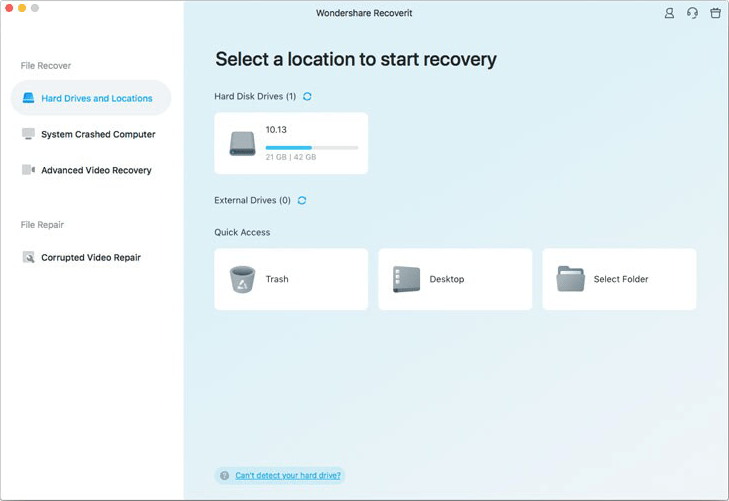Open Corrupted Video Repair
The height and width of the screenshot is (501, 729).
pyautogui.click(x=91, y=257)
